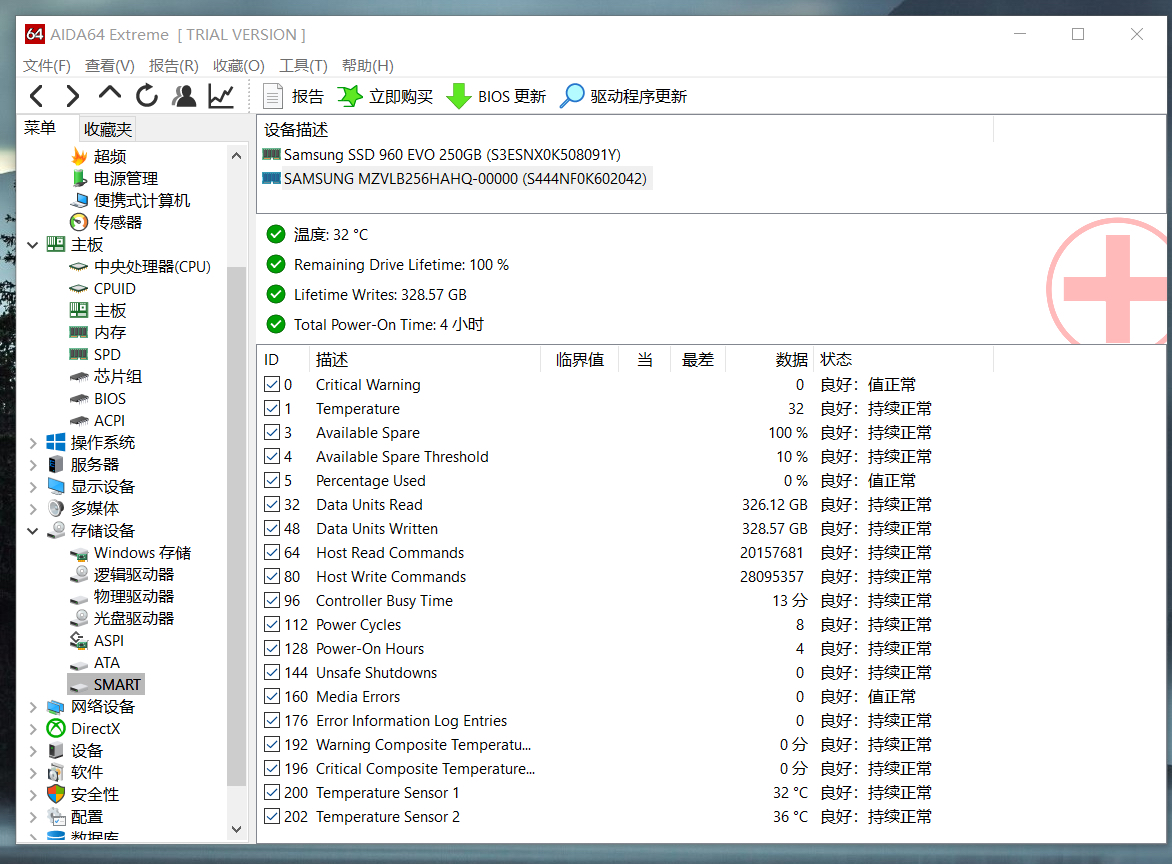The height and width of the screenshot is (864, 1172).
Task: Select the 显示设备 monitor icon
Action: [x=56, y=486]
